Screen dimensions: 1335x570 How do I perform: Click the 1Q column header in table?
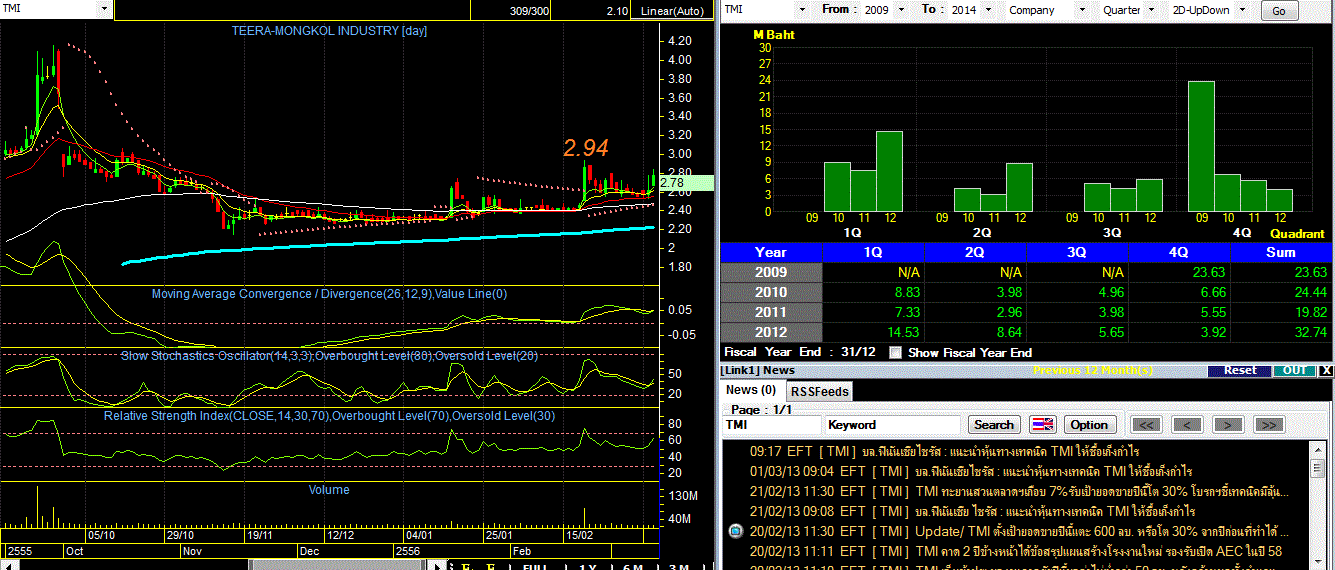873,252
